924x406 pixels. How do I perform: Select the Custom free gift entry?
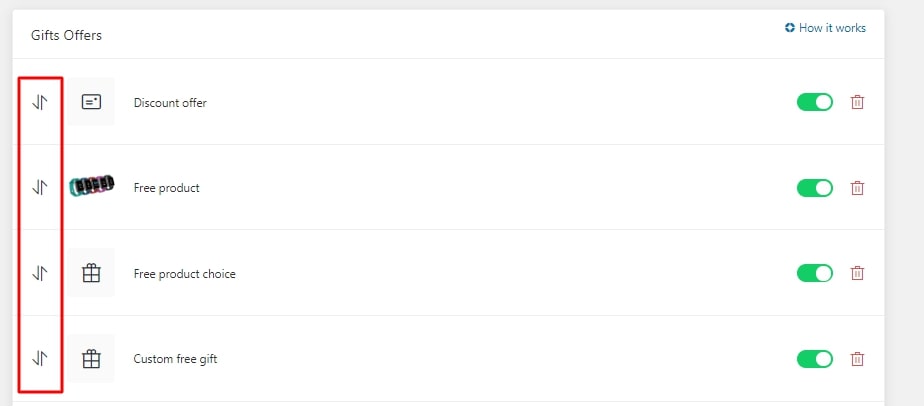[x=175, y=359]
